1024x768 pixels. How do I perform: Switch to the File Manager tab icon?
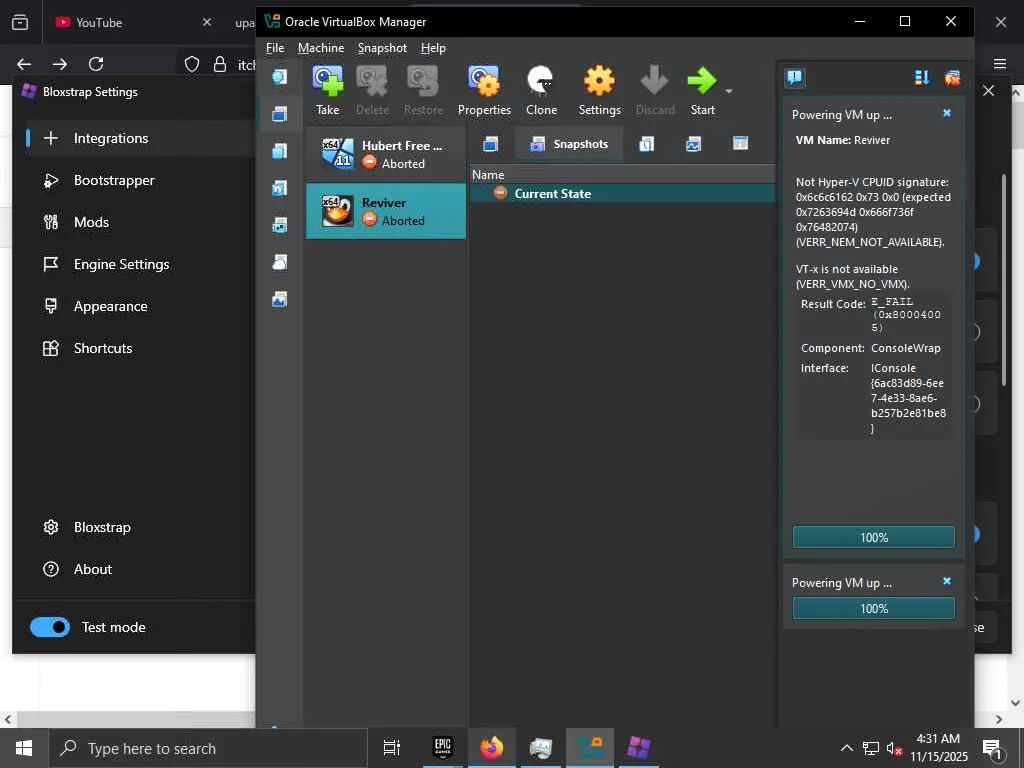point(741,144)
